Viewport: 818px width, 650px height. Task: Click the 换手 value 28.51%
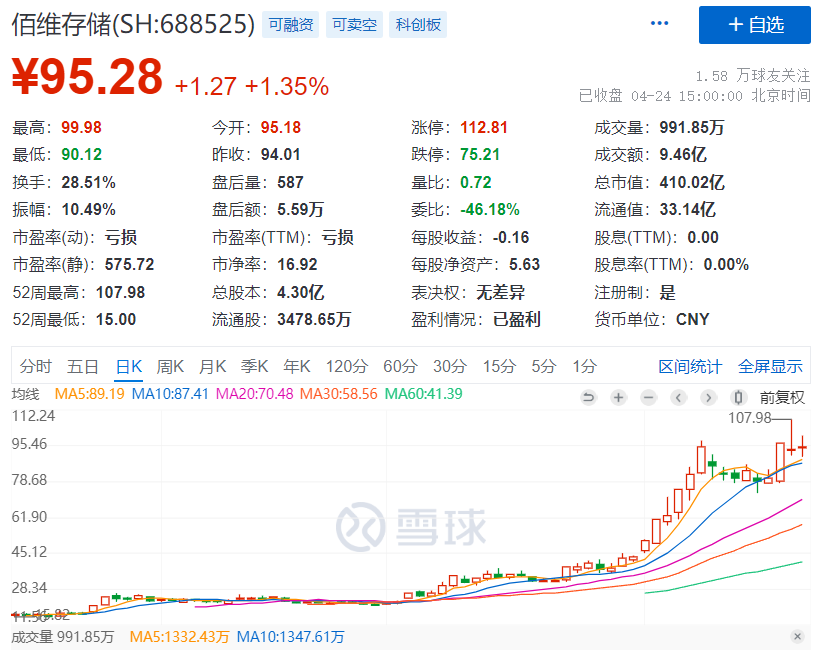click(88, 183)
